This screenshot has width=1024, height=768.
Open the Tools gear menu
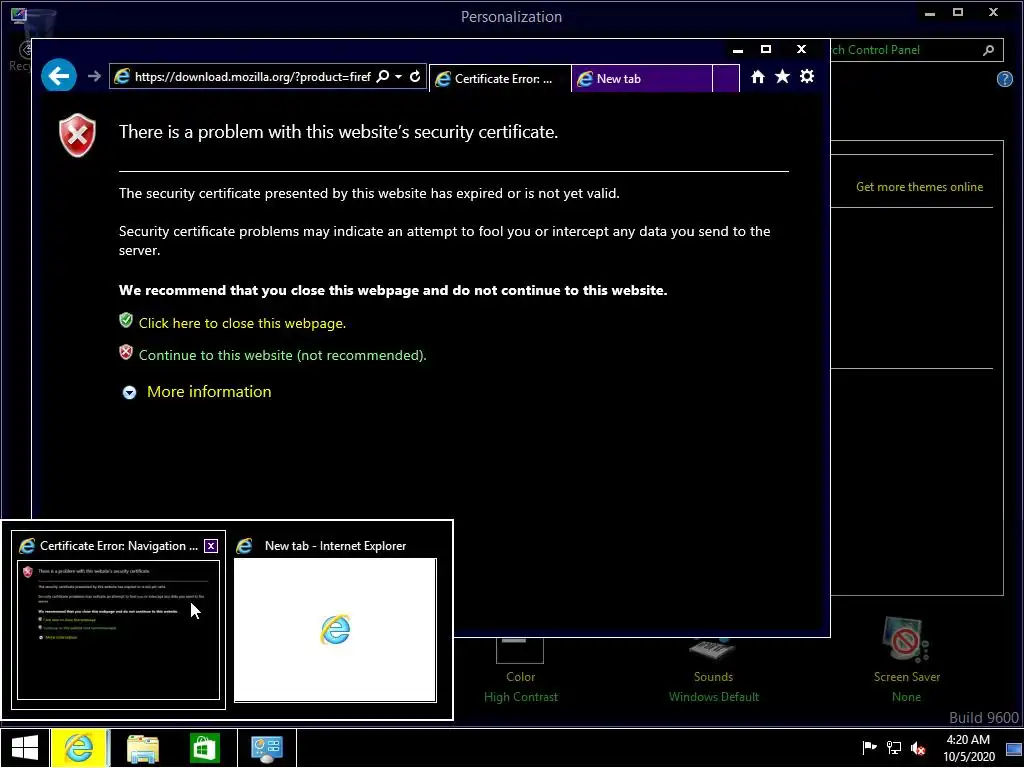coord(807,76)
